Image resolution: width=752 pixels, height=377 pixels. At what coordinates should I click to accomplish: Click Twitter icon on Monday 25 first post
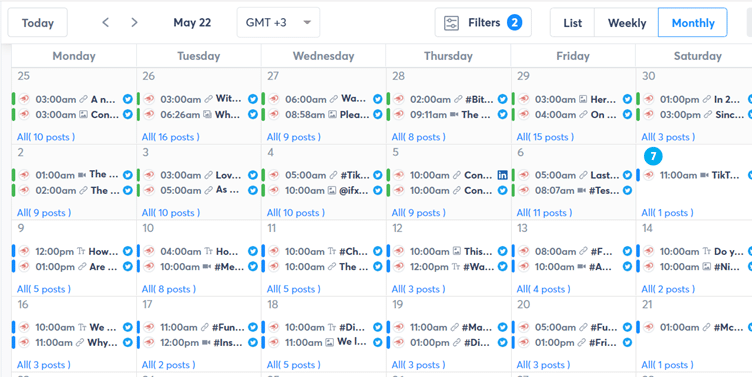128,99
